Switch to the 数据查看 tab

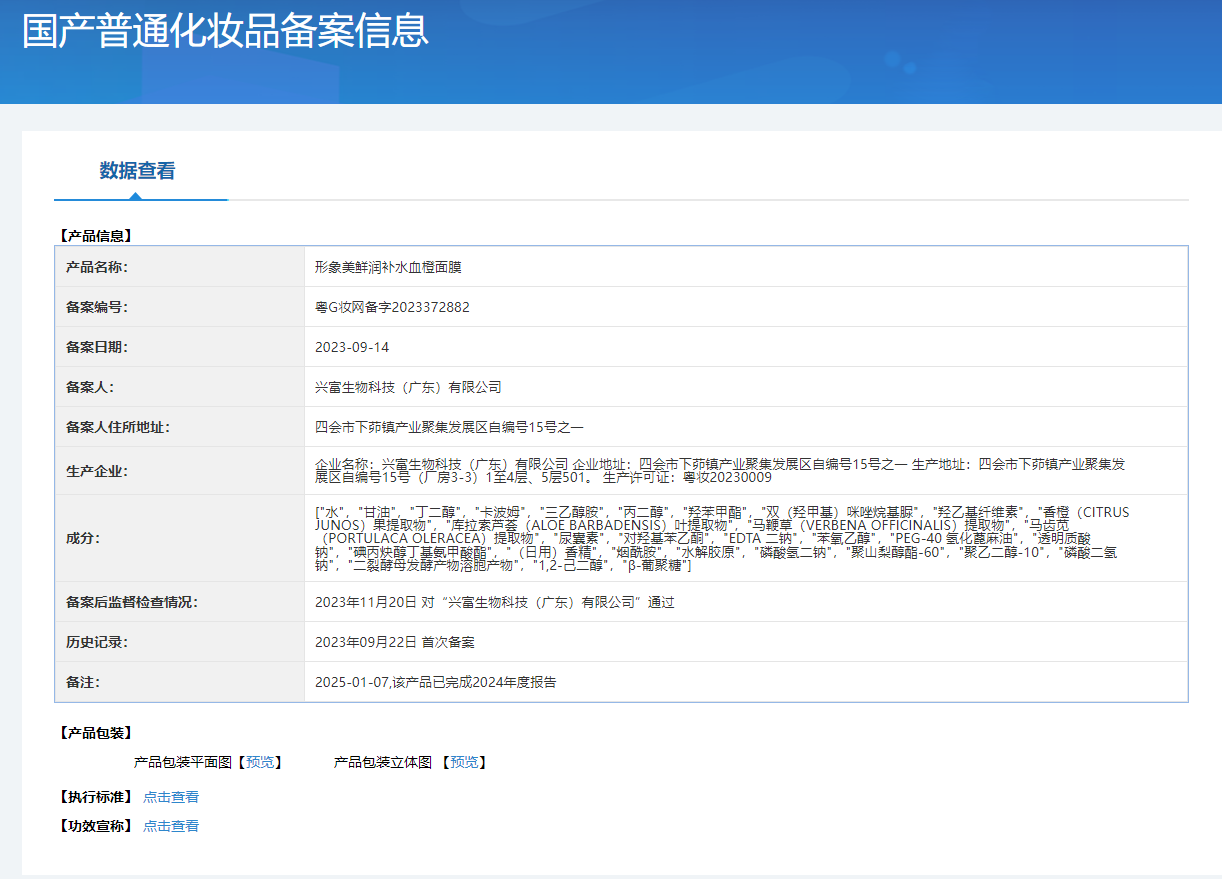pos(137,171)
